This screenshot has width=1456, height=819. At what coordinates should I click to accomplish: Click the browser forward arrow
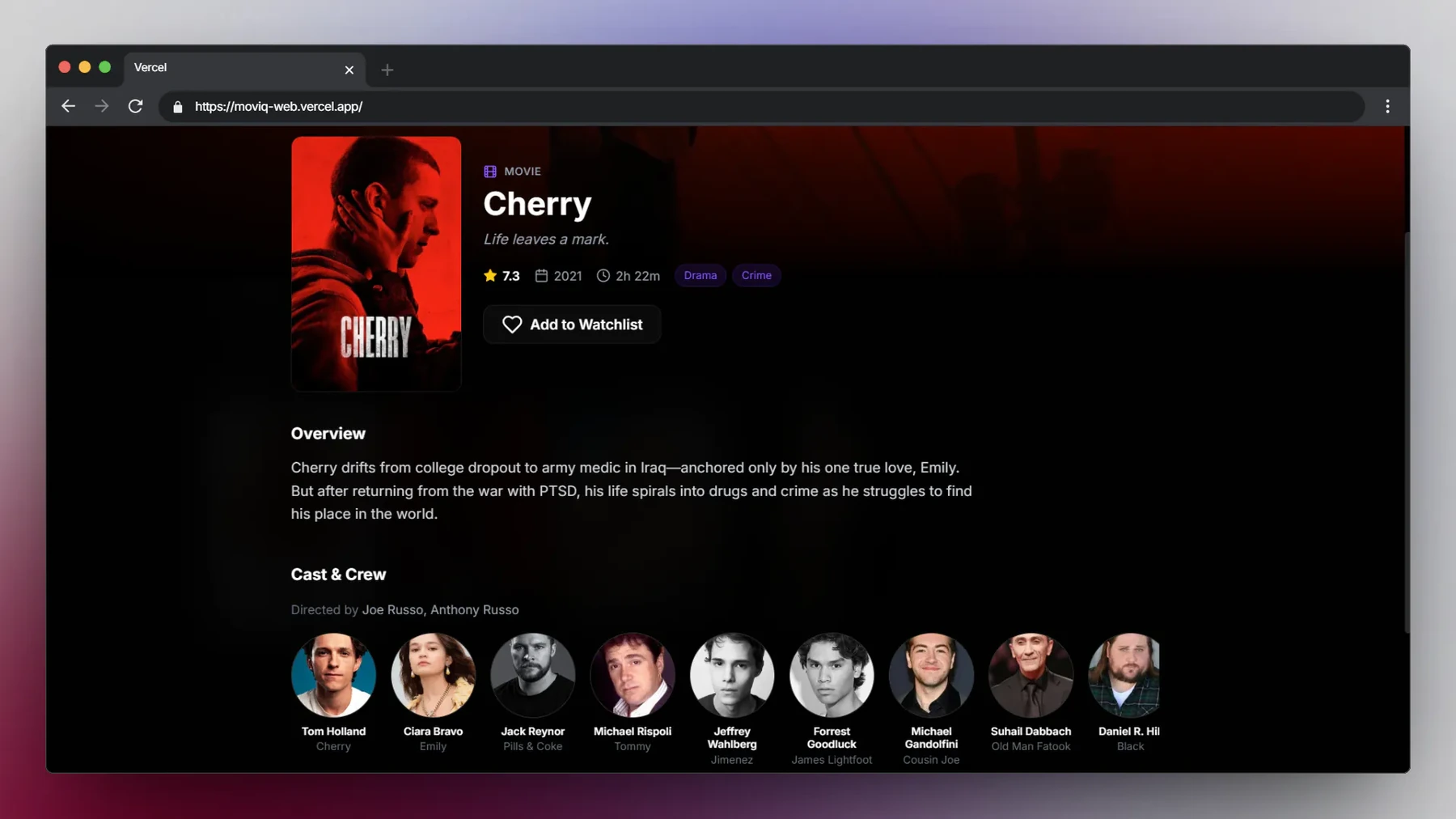[101, 106]
